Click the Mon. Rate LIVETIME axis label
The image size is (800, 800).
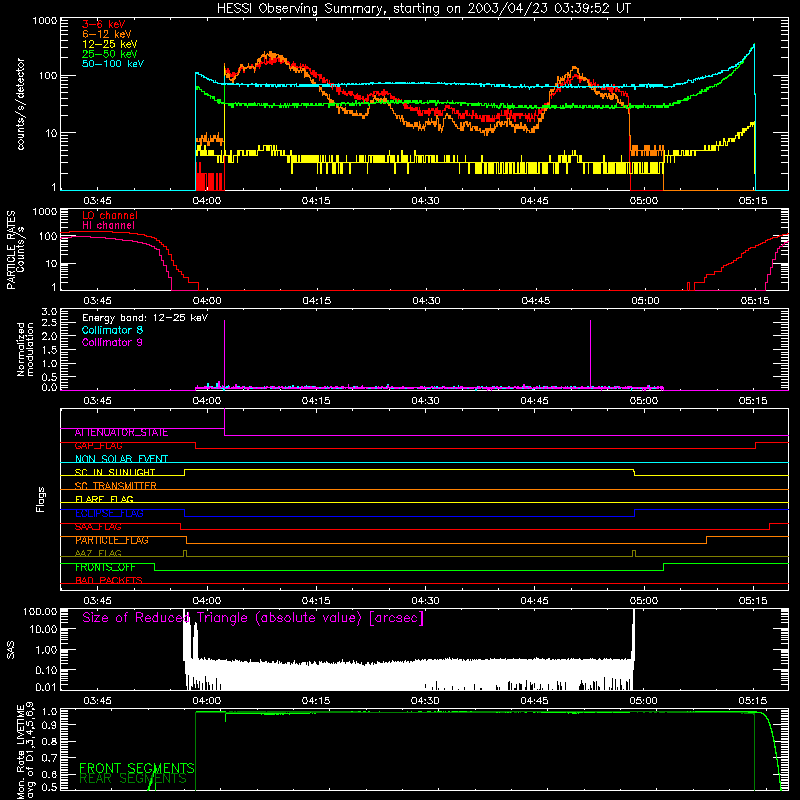[x=25, y=750]
